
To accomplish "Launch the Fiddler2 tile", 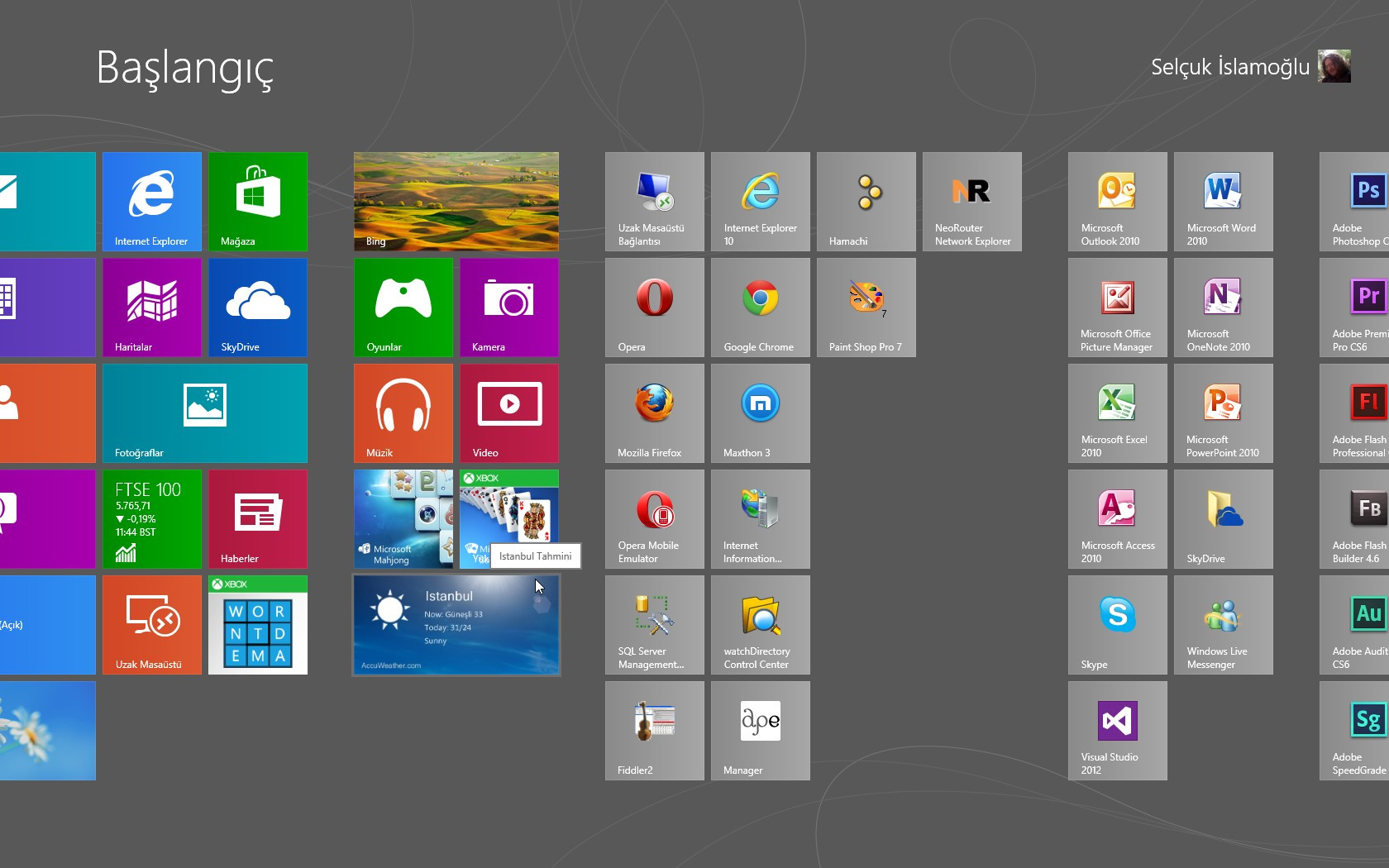I will (x=655, y=731).
